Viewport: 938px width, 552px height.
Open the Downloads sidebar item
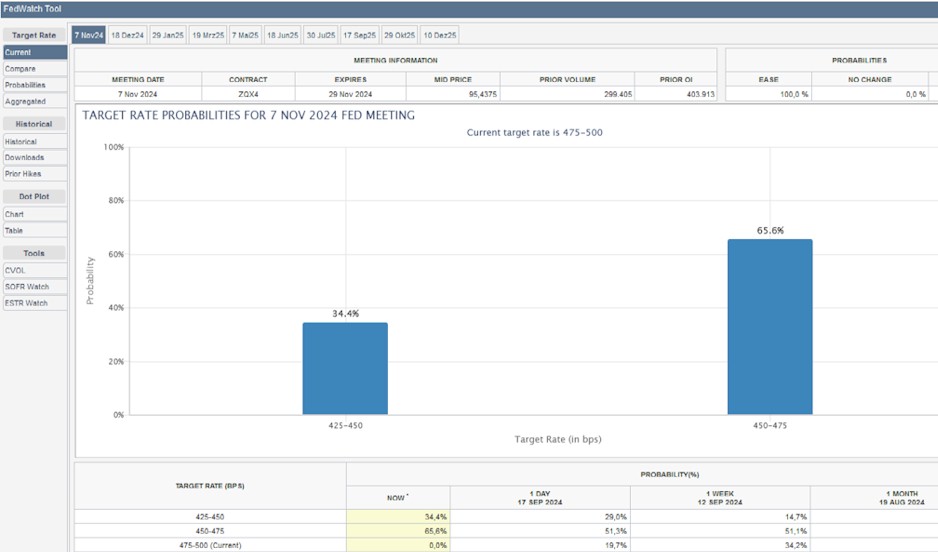coord(35,157)
